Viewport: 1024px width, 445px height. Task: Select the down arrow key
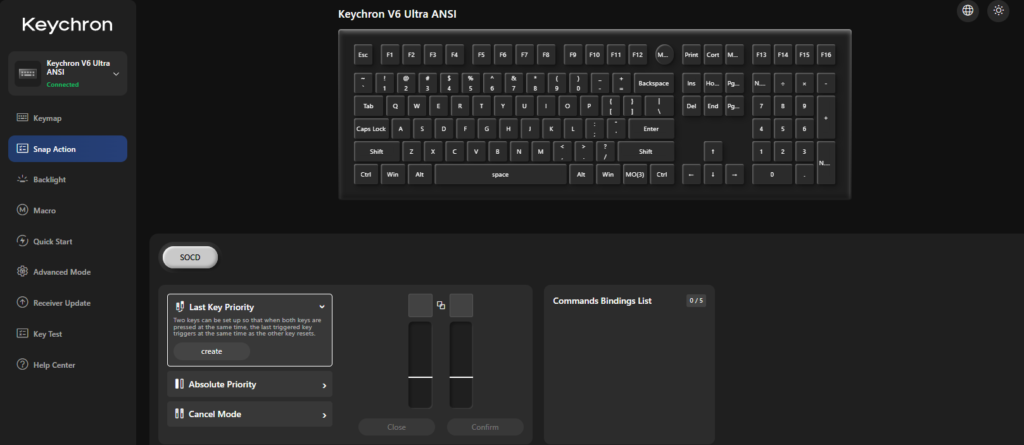713,174
